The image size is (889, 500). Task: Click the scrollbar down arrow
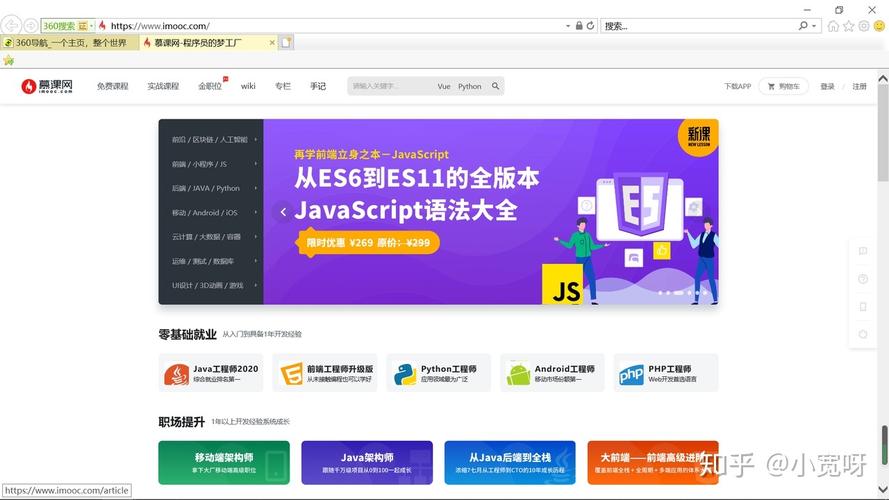tap(883, 489)
